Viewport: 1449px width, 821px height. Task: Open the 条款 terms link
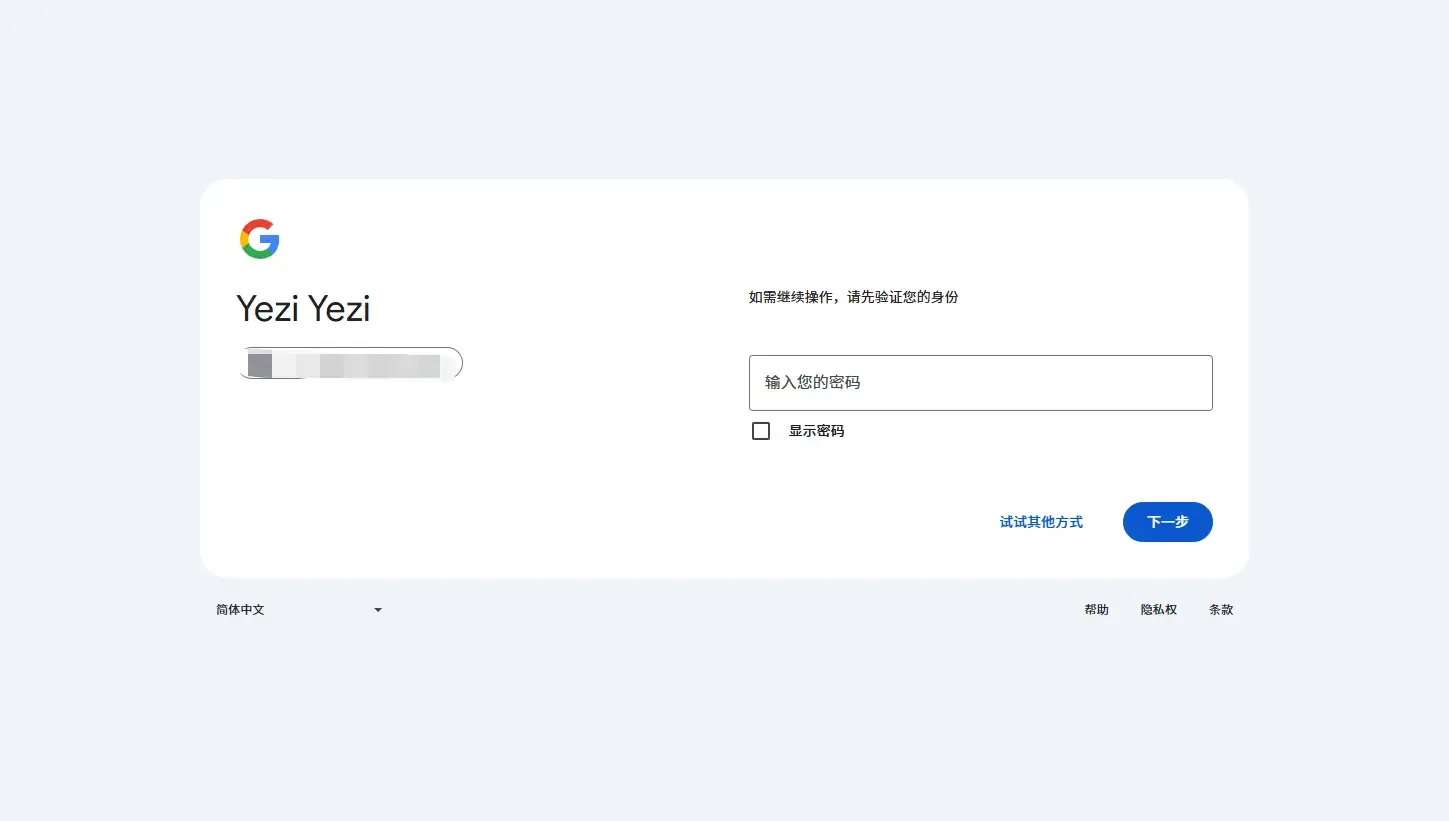pos(1221,609)
